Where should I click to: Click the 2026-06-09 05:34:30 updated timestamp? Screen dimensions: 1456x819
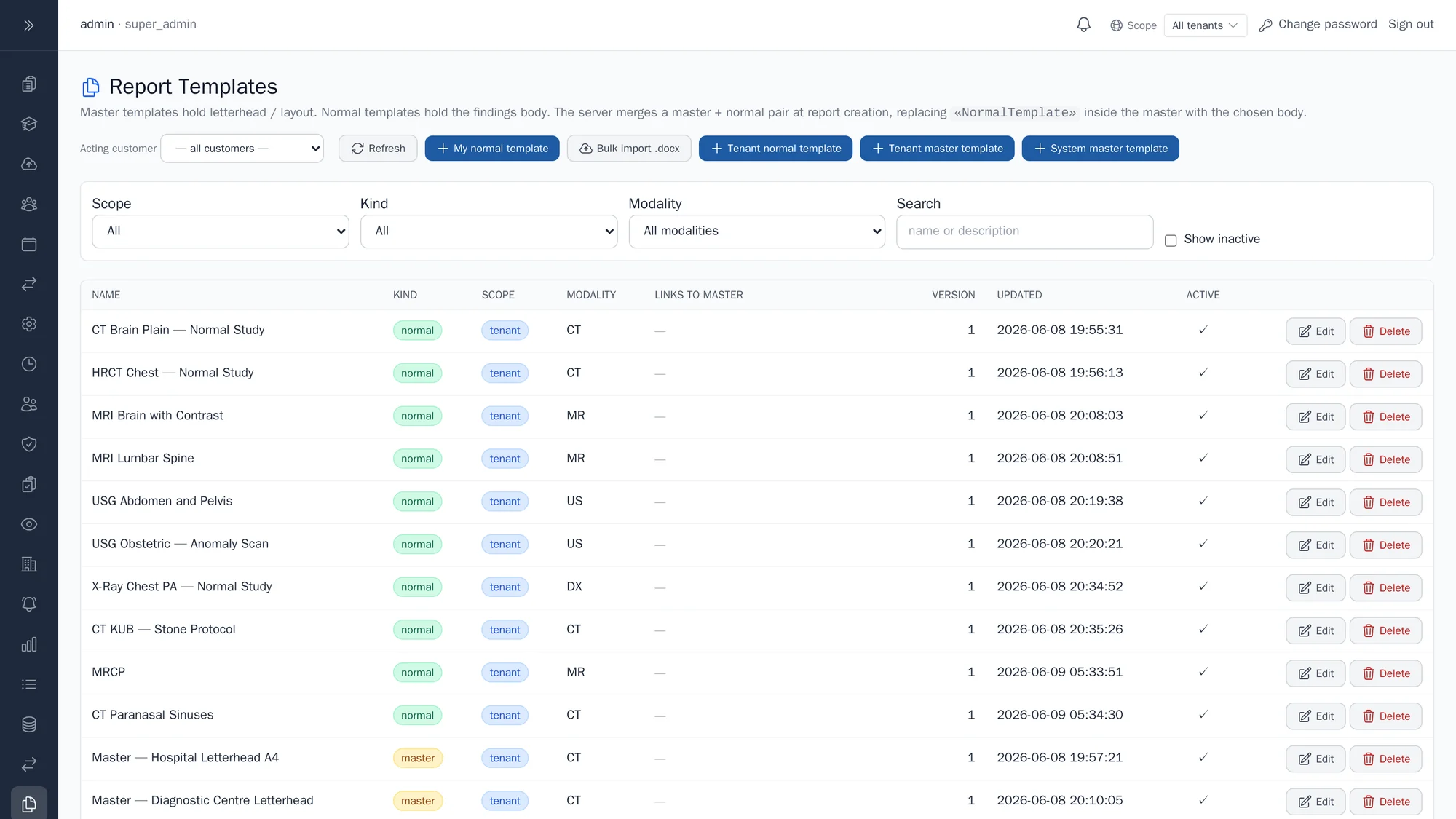[x=1059, y=715]
